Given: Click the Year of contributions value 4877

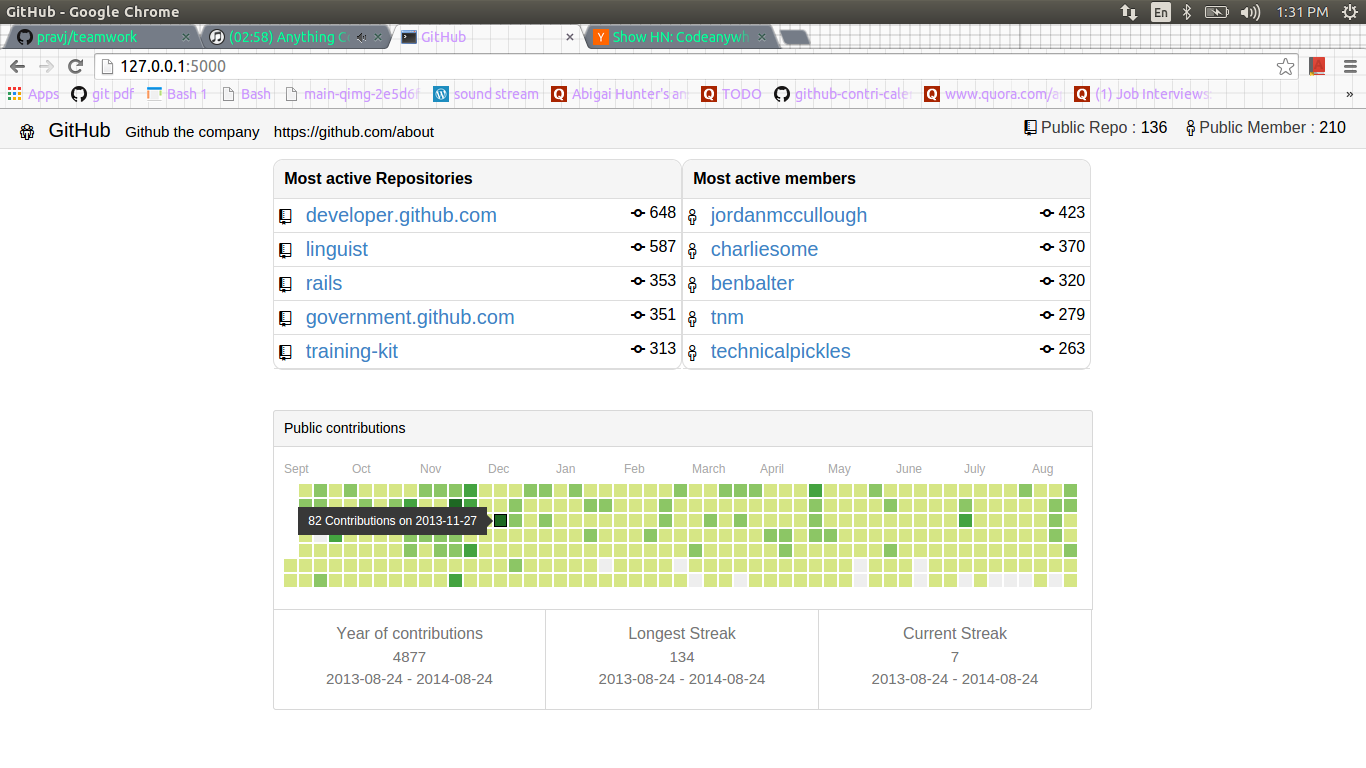Looking at the screenshot, I should tap(409, 657).
